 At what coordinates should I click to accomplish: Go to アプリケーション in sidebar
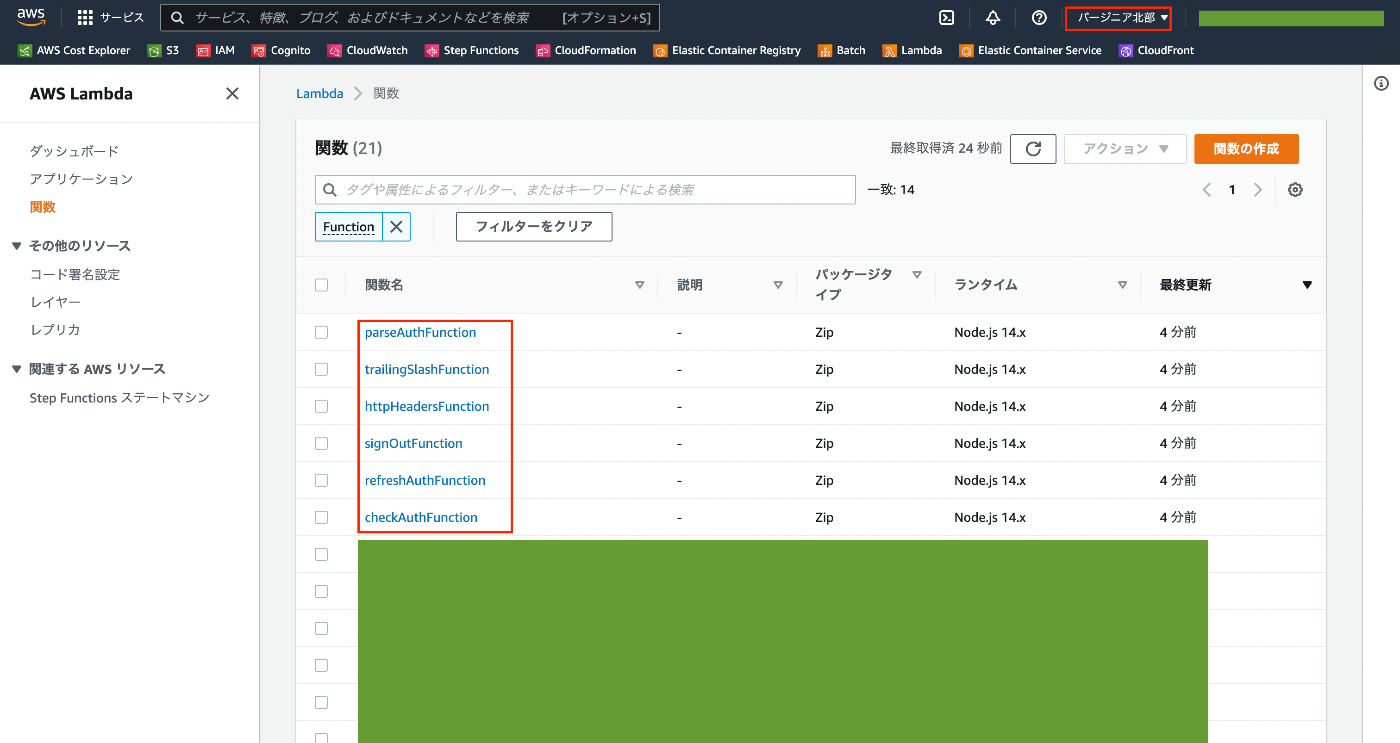coord(81,179)
